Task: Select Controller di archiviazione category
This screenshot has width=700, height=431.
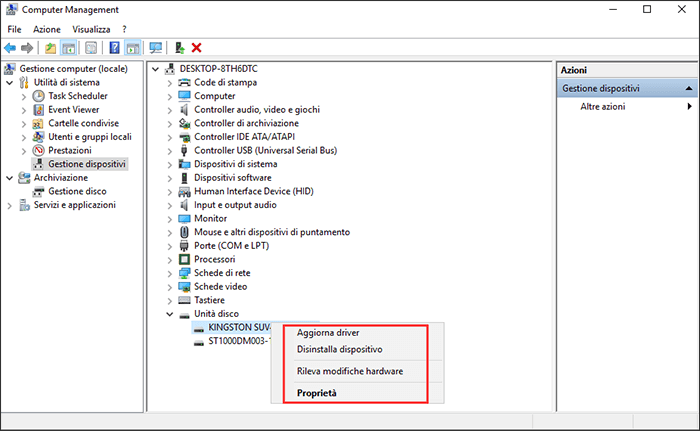Action: 246,123
